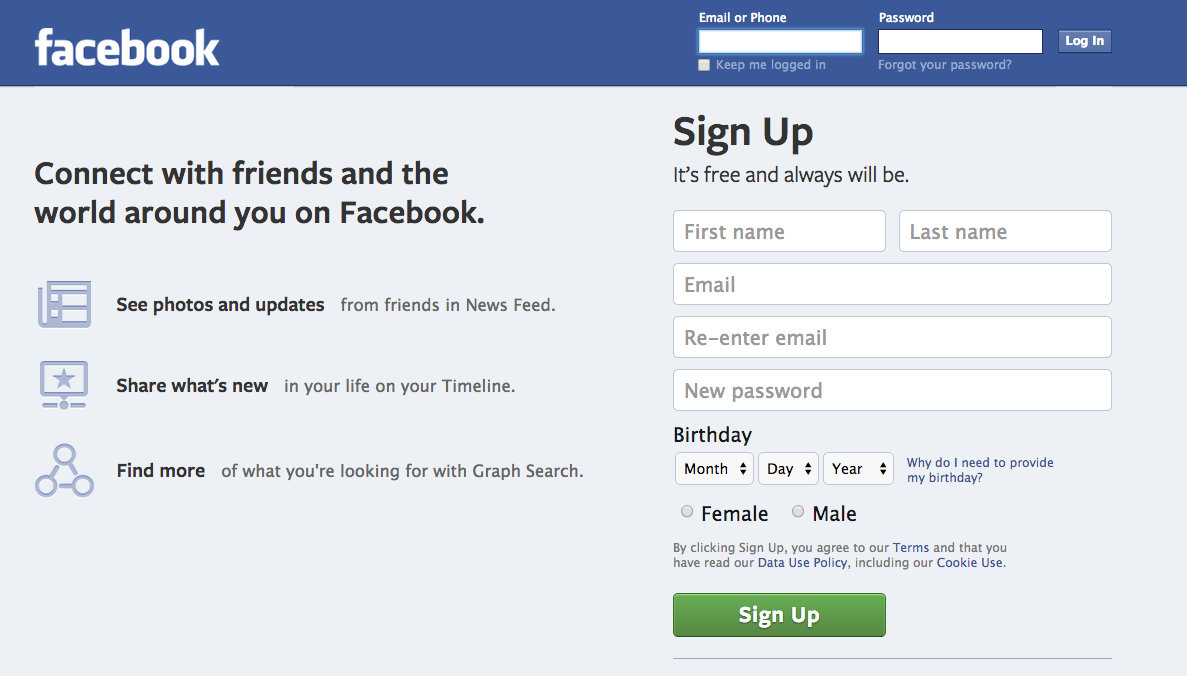This screenshot has width=1187, height=676.
Task: Open the Year dropdown
Action: click(x=858, y=469)
